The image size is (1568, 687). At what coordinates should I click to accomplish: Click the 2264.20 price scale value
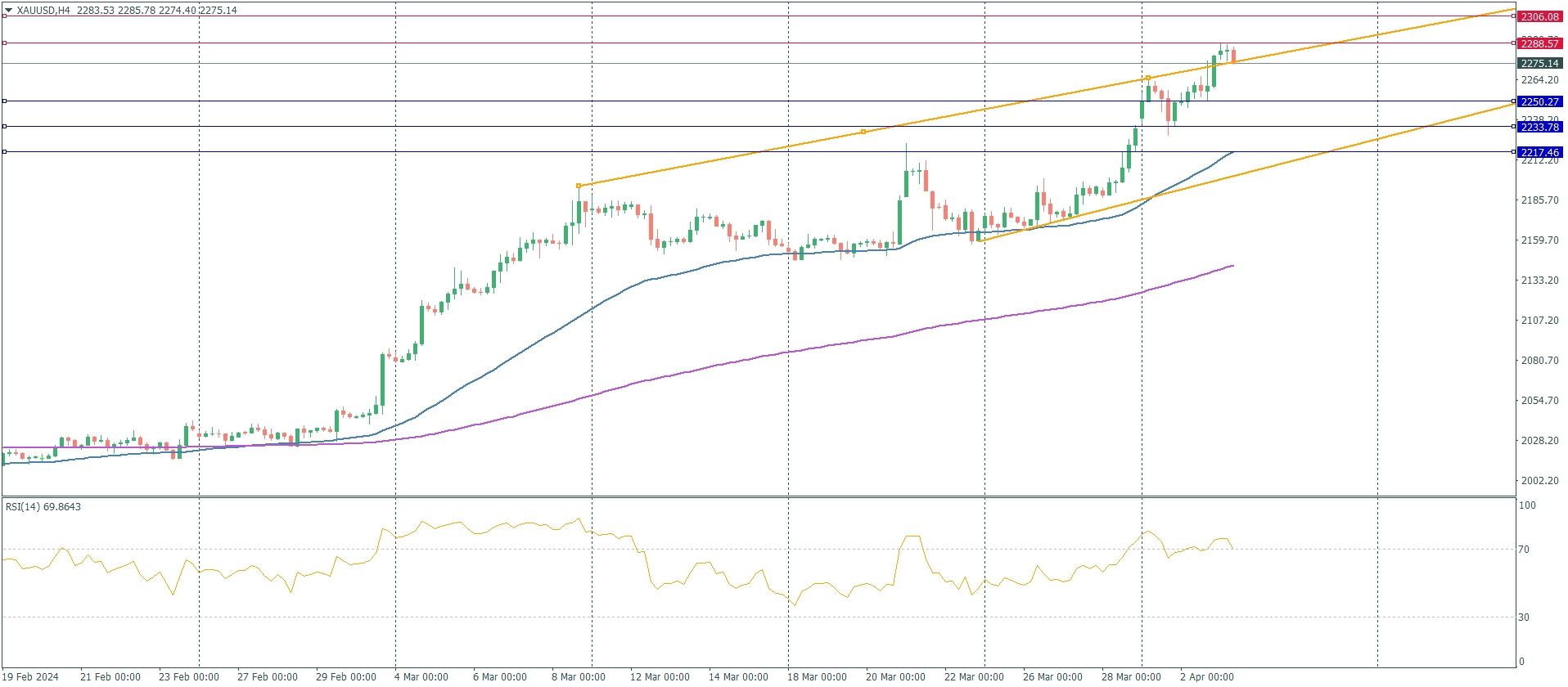[1539, 80]
